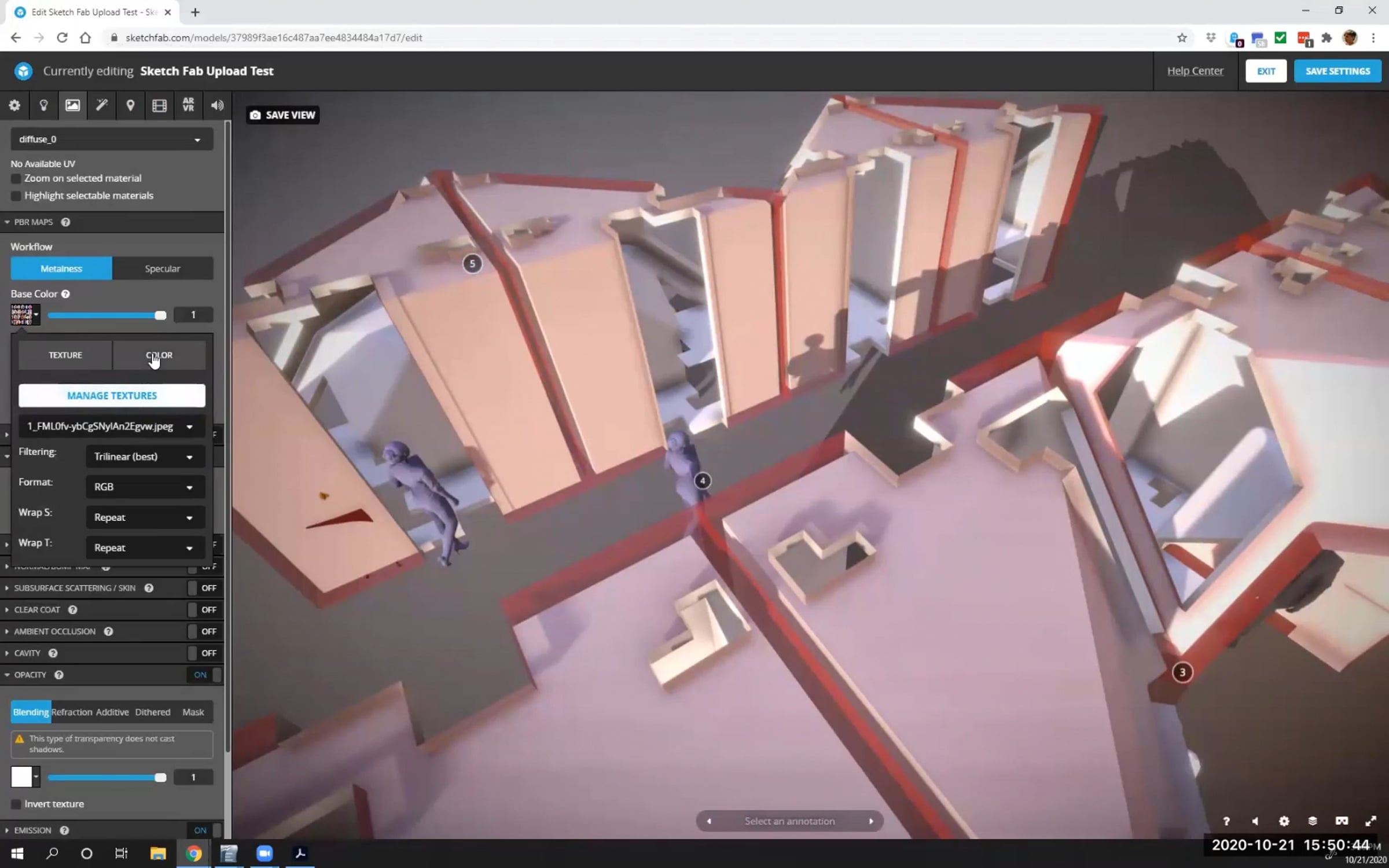Open the Filtering Trilinear dropdown
Image resolution: width=1389 pixels, height=868 pixels.
(x=145, y=457)
